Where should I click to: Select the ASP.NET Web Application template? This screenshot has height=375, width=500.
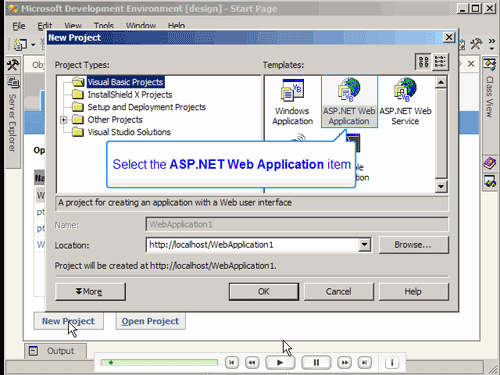click(349, 102)
